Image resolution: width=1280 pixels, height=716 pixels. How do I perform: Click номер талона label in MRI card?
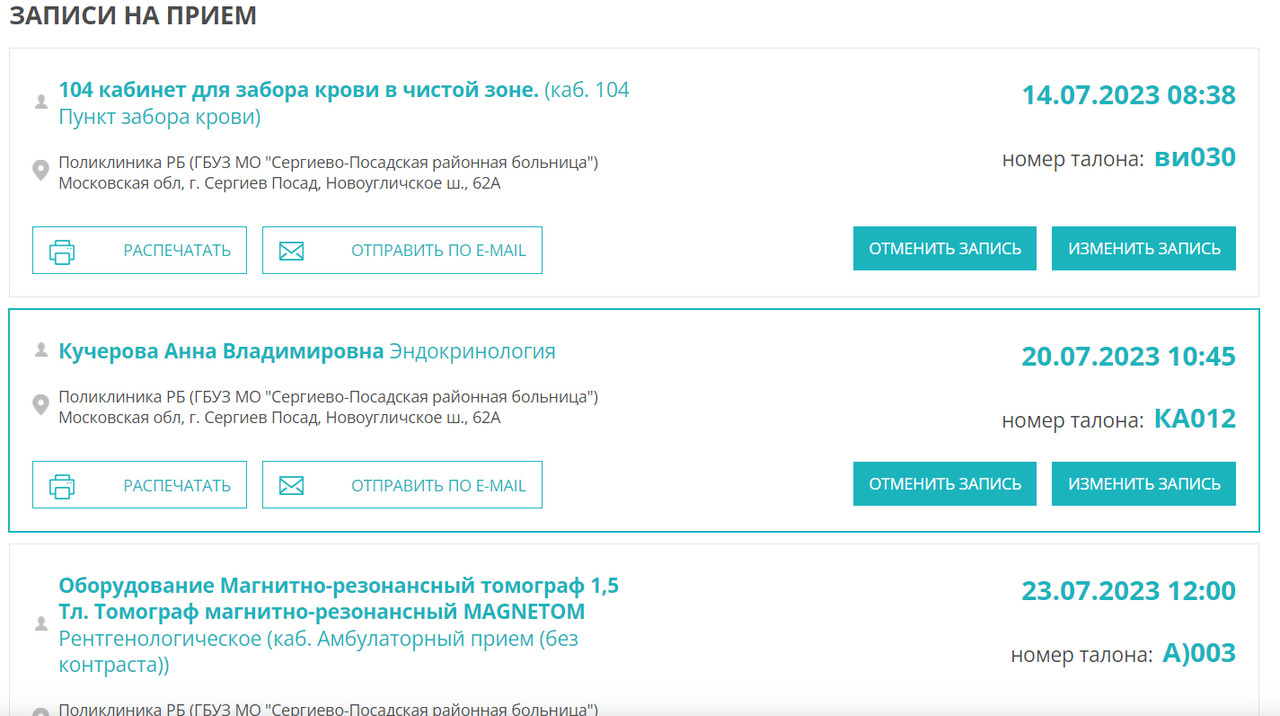tap(1081, 656)
